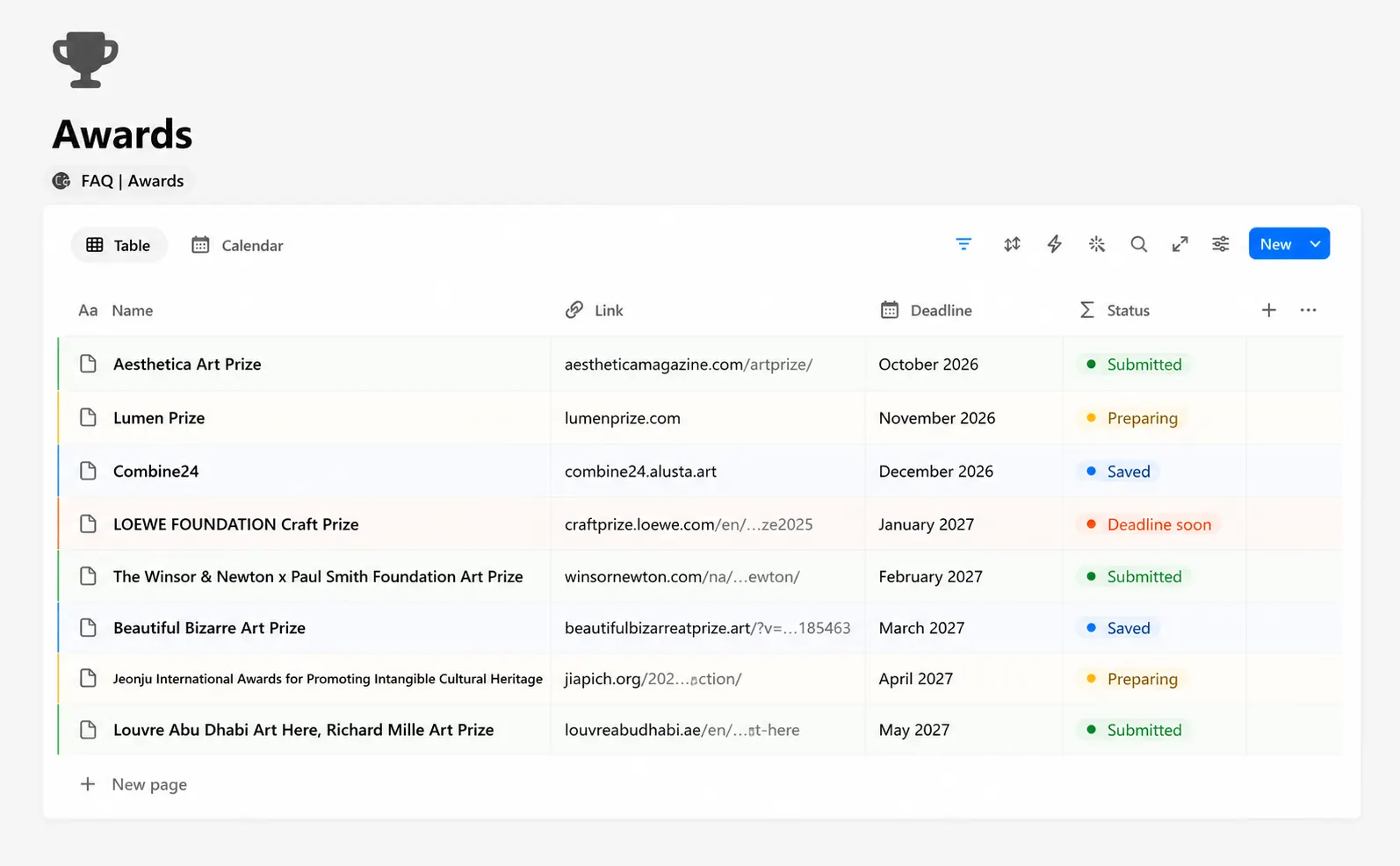Open the louvreabudhabi.ae link
1400x866 pixels.
coord(682,729)
